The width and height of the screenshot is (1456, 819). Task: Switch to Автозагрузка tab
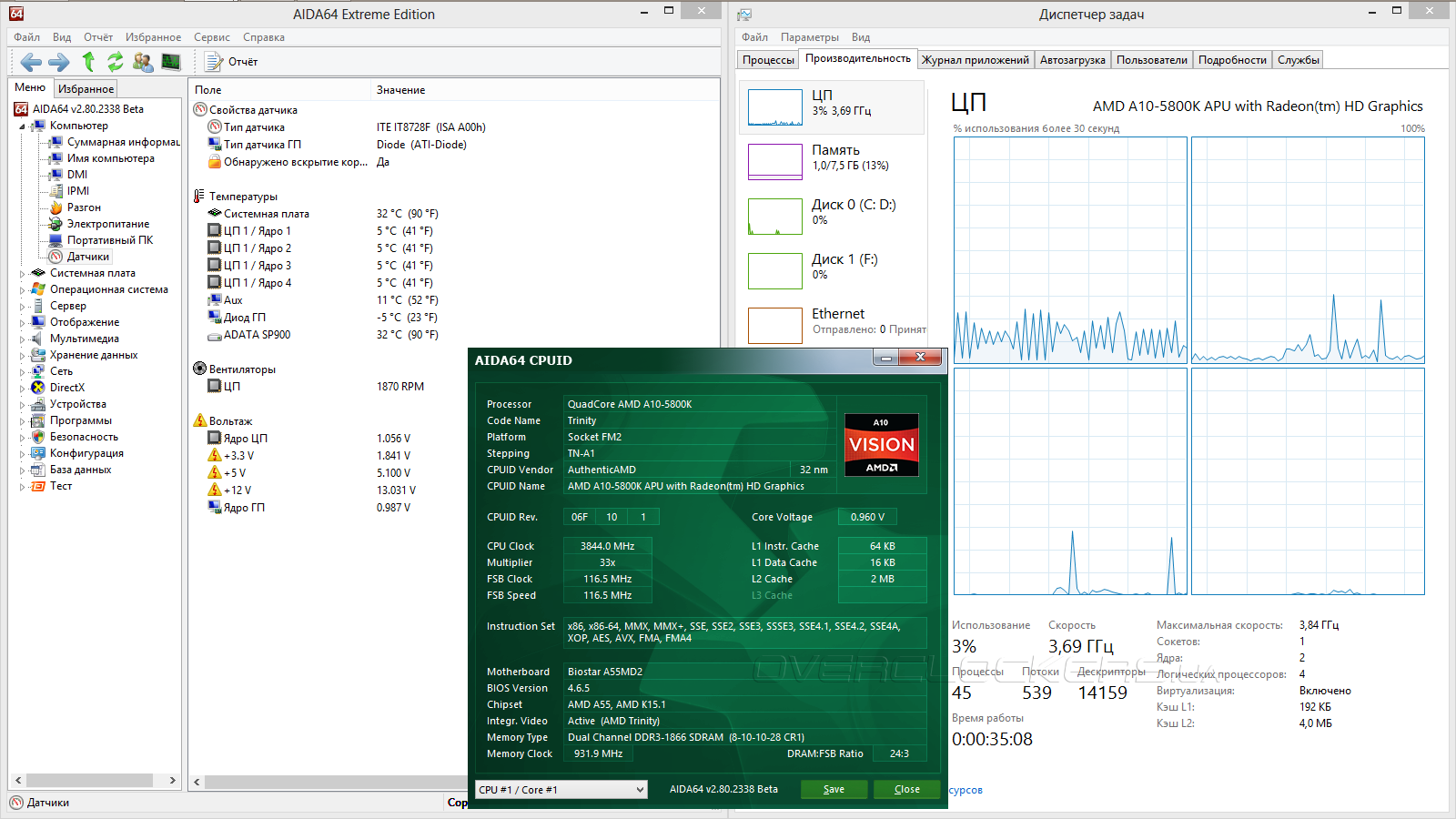[1073, 60]
